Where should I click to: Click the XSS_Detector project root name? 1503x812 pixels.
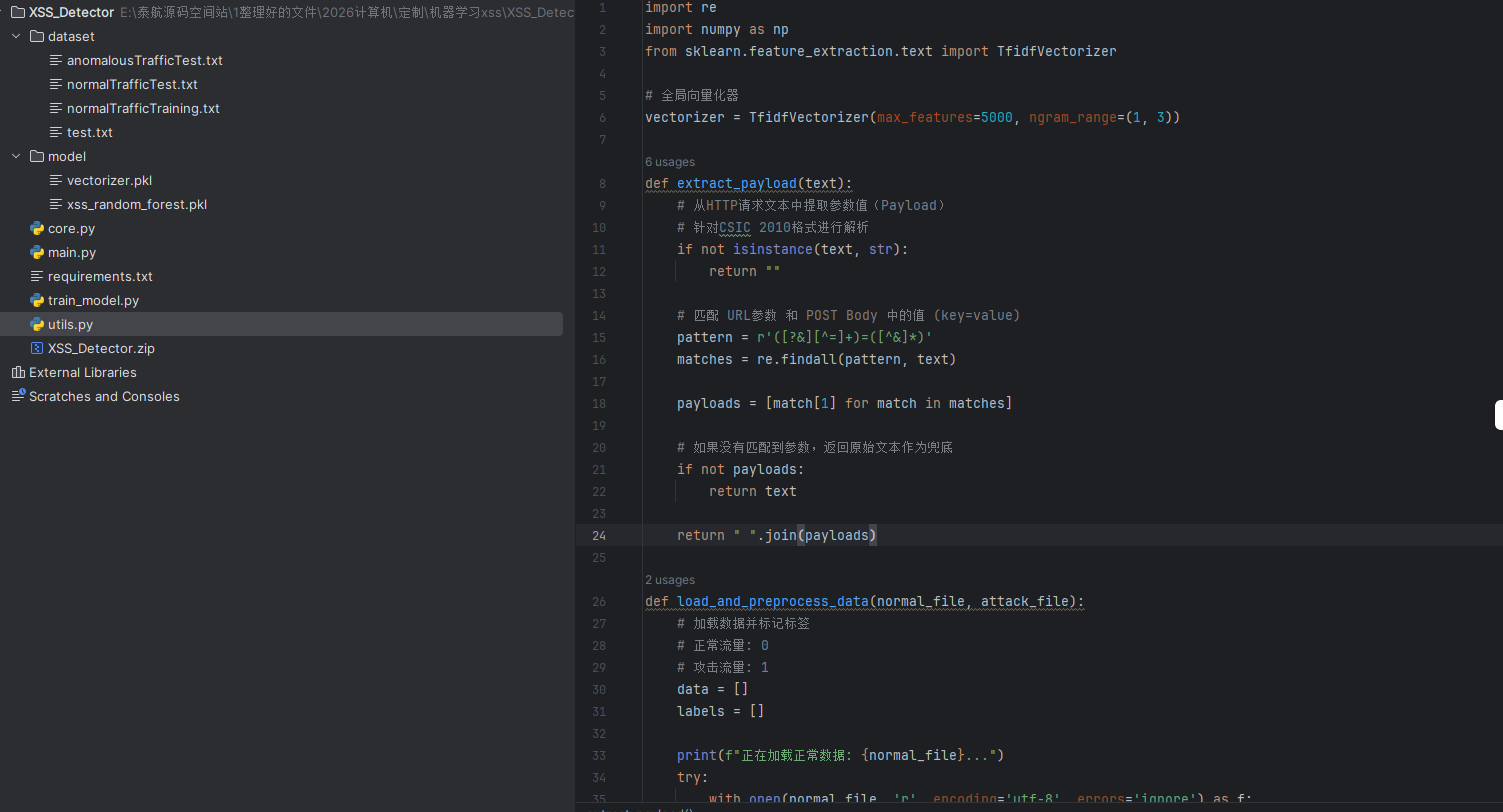[71, 12]
